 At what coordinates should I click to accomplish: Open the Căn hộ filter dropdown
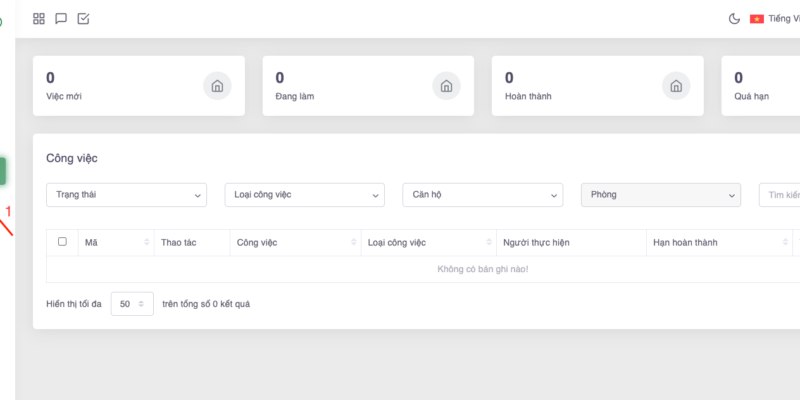point(482,195)
